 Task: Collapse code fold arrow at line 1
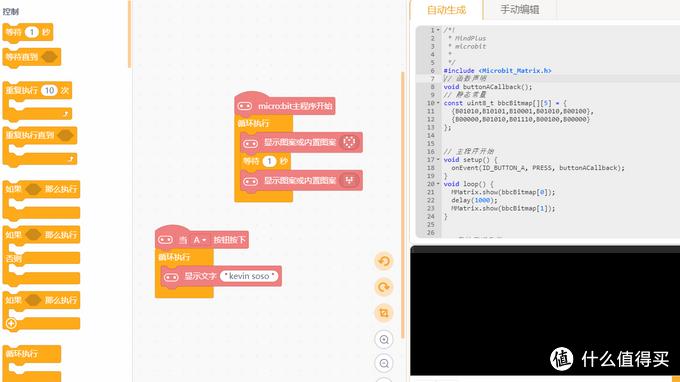point(438,30)
